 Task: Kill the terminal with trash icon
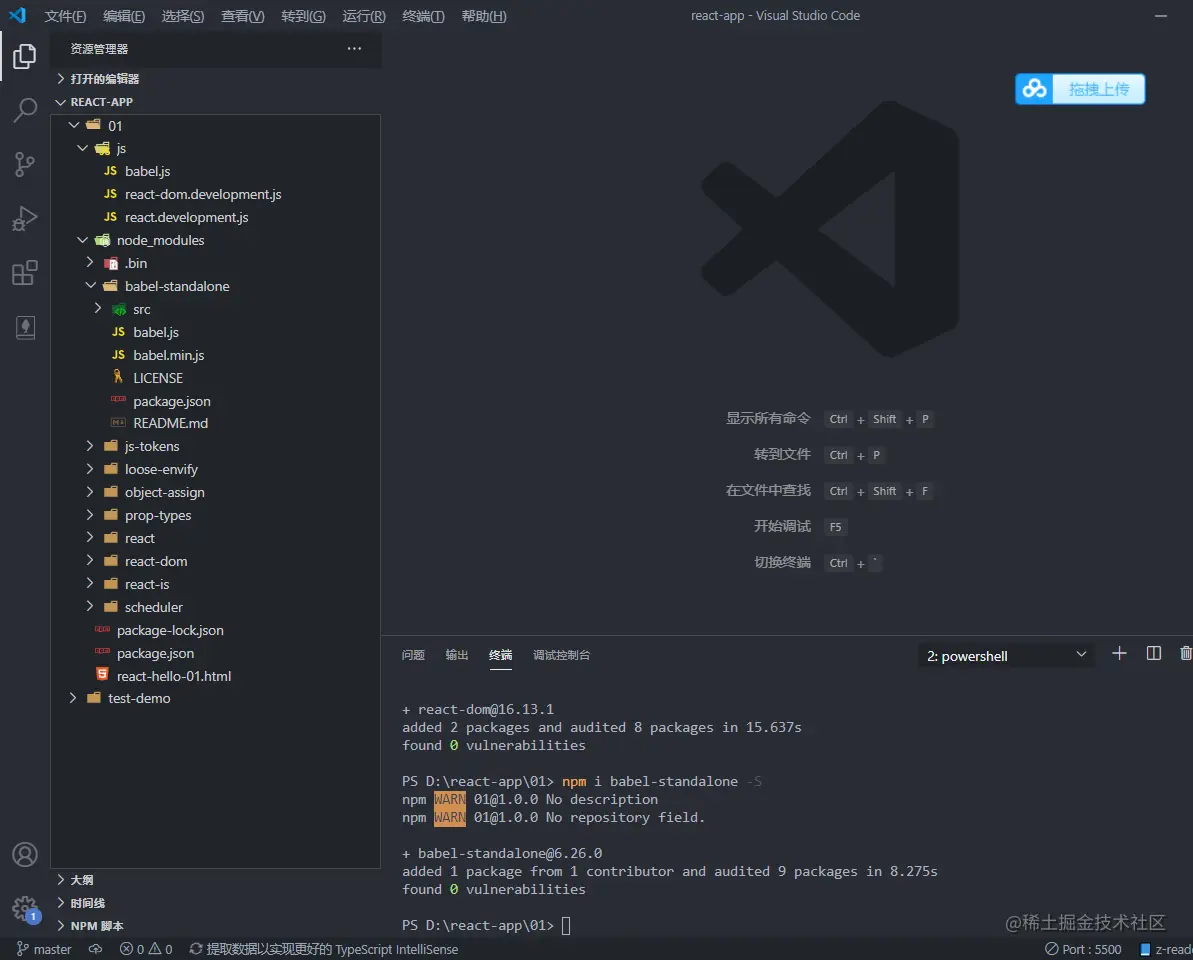click(x=1185, y=653)
